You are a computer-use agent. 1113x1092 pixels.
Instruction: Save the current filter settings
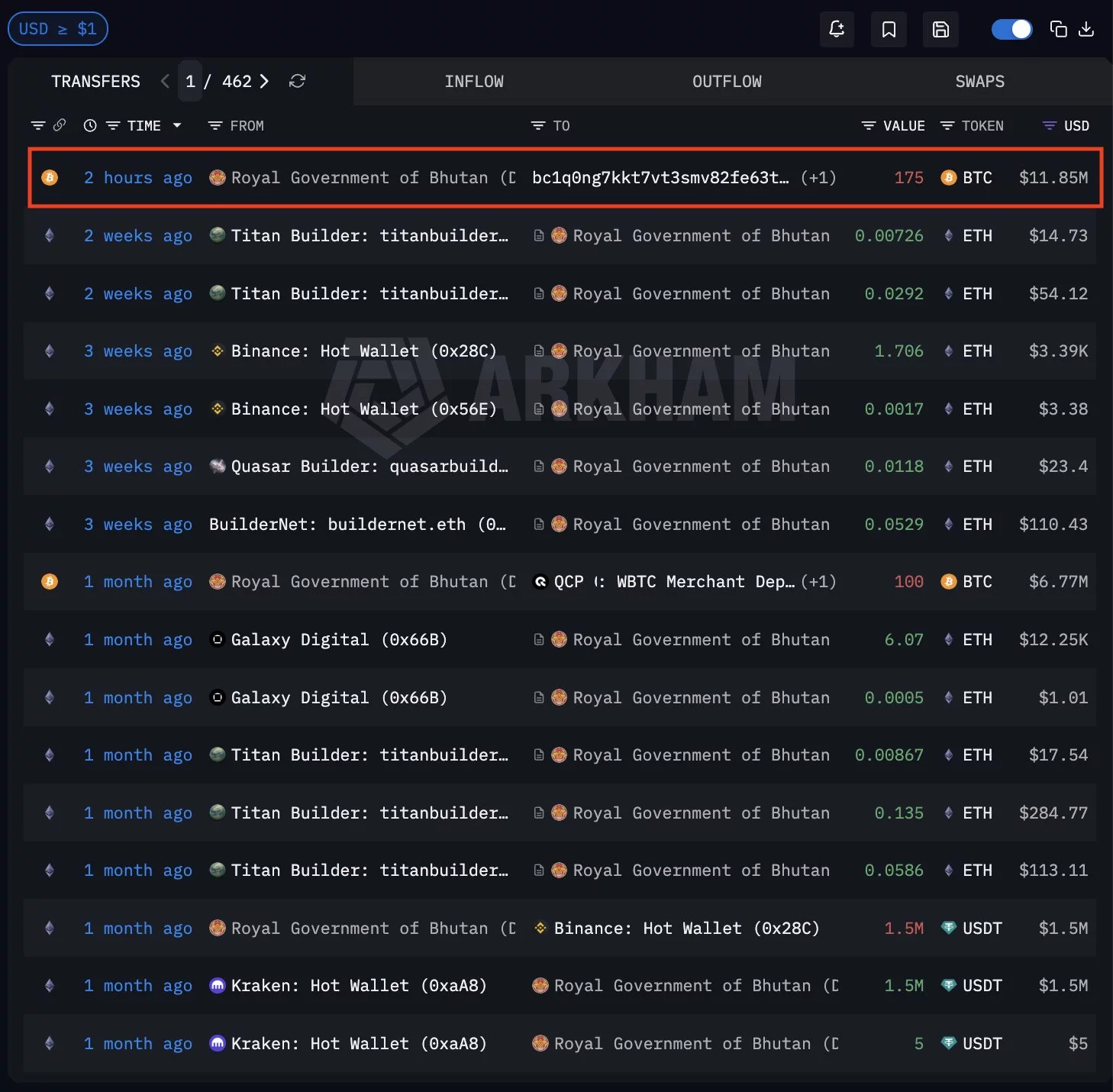point(940,29)
